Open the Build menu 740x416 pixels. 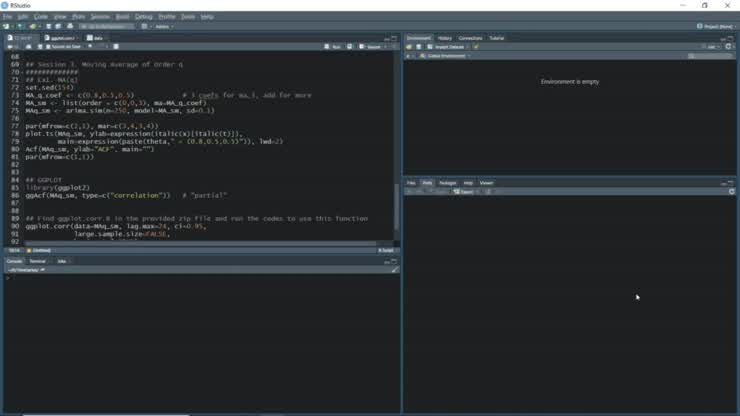[122, 17]
